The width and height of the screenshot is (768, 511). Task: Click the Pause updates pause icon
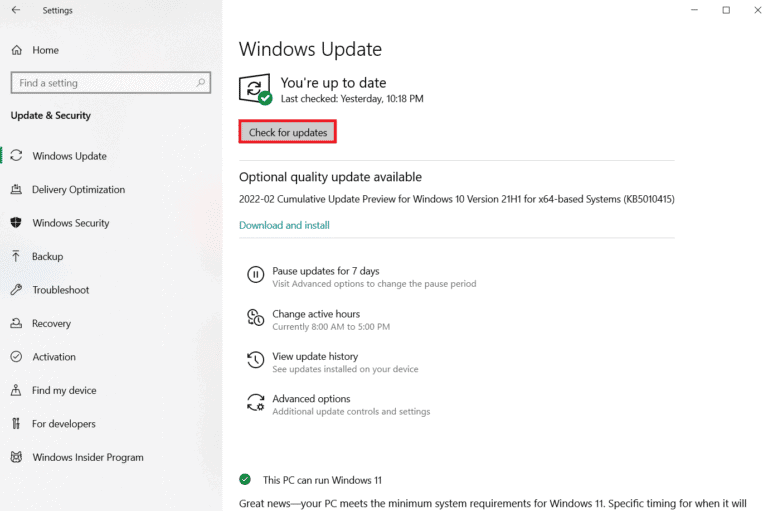(x=255, y=275)
